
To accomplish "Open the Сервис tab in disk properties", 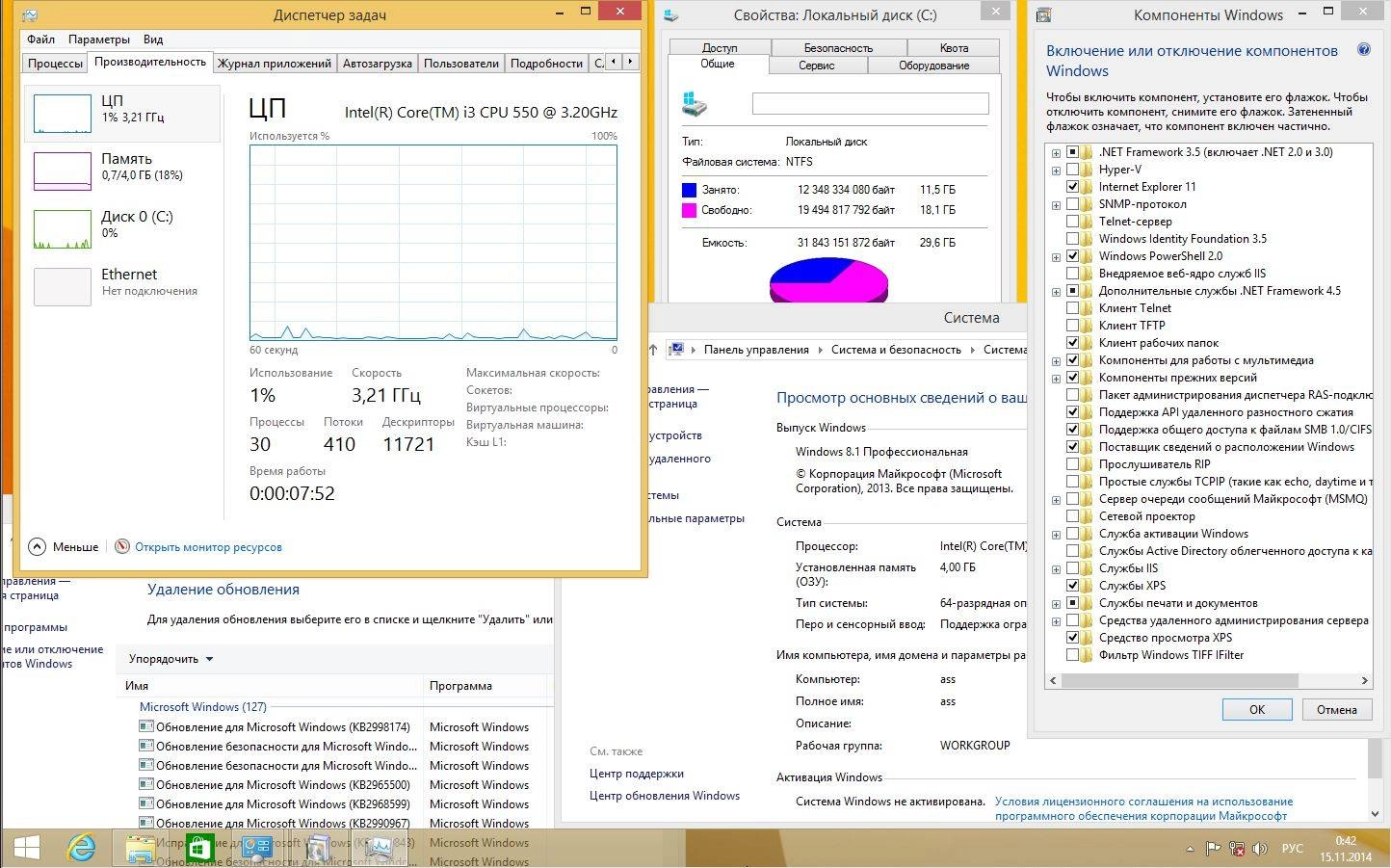I will pyautogui.click(x=817, y=66).
